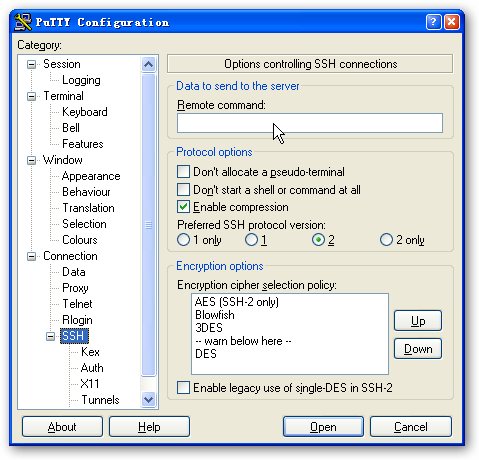
Task: Collapse the Connection tree node
Action: [31, 256]
